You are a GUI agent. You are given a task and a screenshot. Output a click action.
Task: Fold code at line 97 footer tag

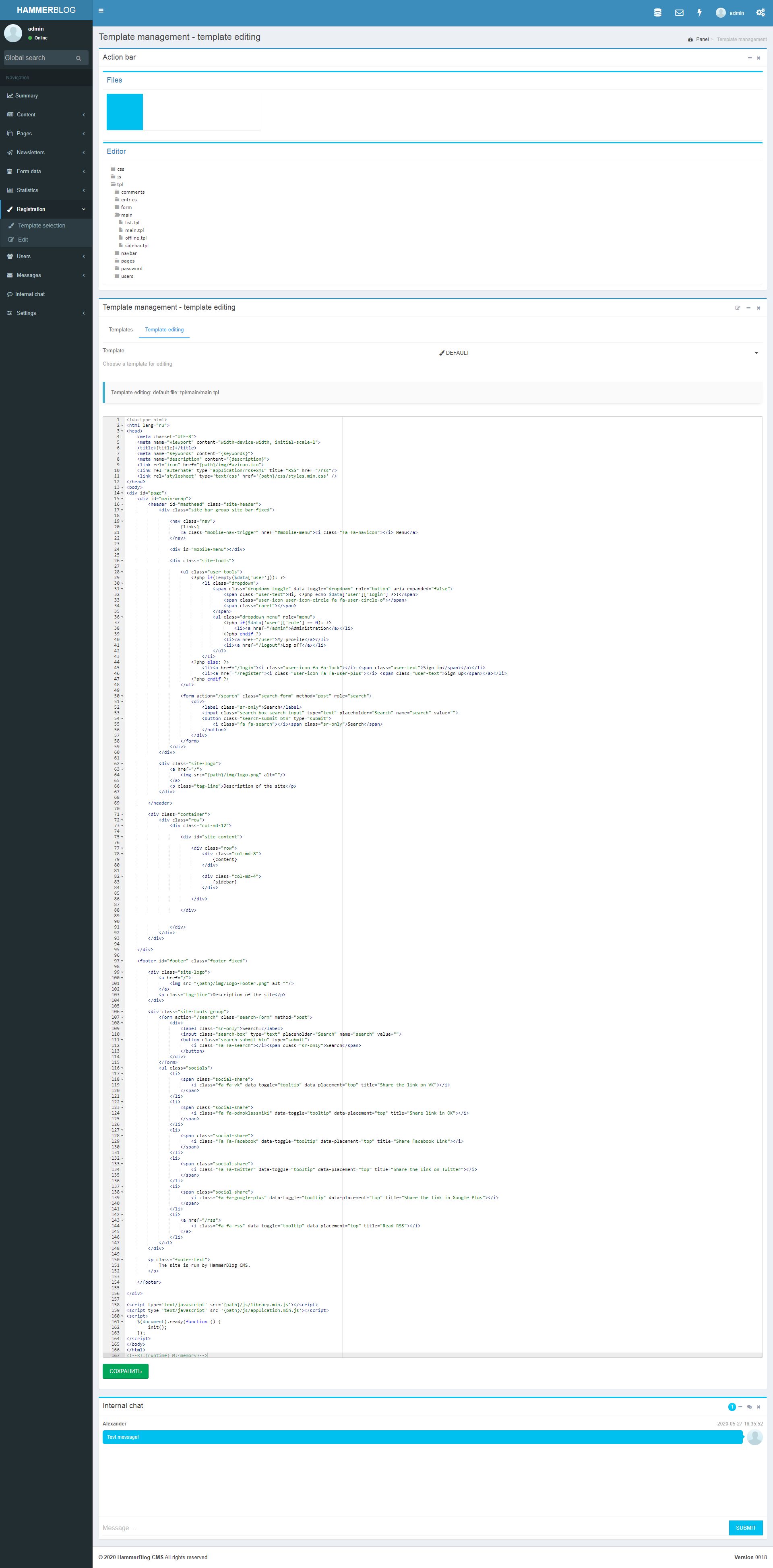(x=122, y=961)
